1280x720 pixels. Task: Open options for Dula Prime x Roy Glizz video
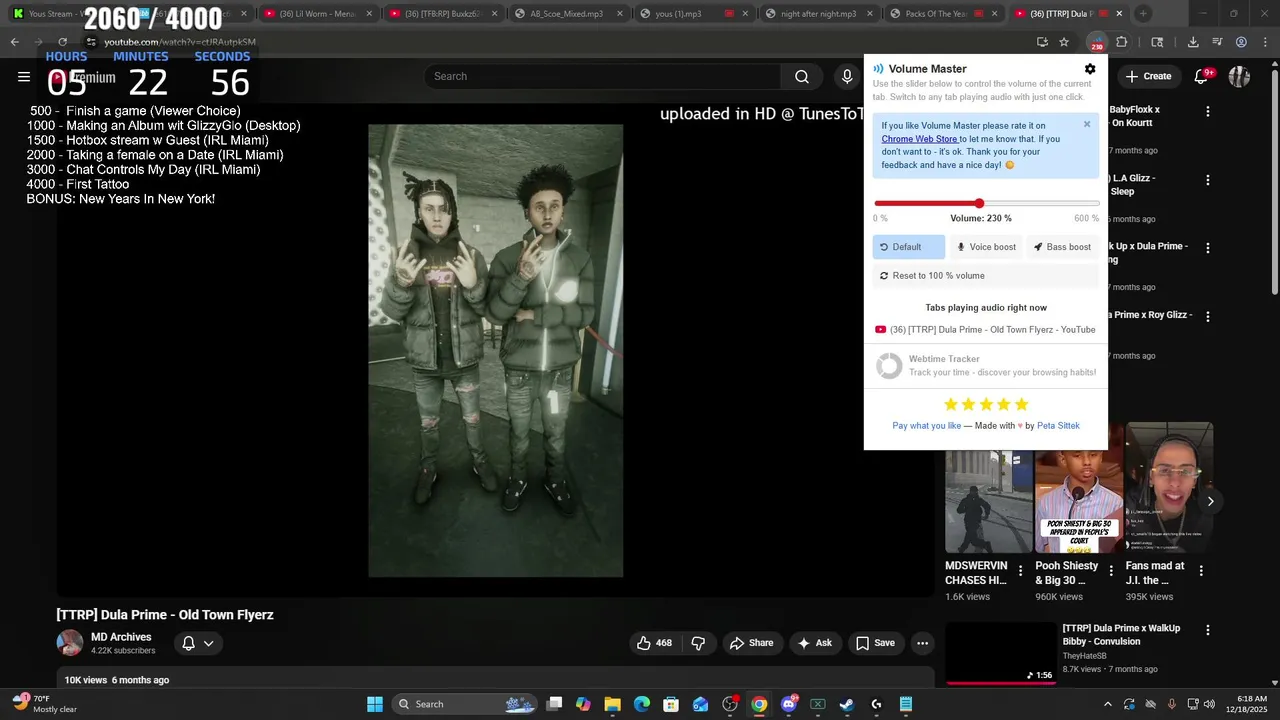(1208, 316)
